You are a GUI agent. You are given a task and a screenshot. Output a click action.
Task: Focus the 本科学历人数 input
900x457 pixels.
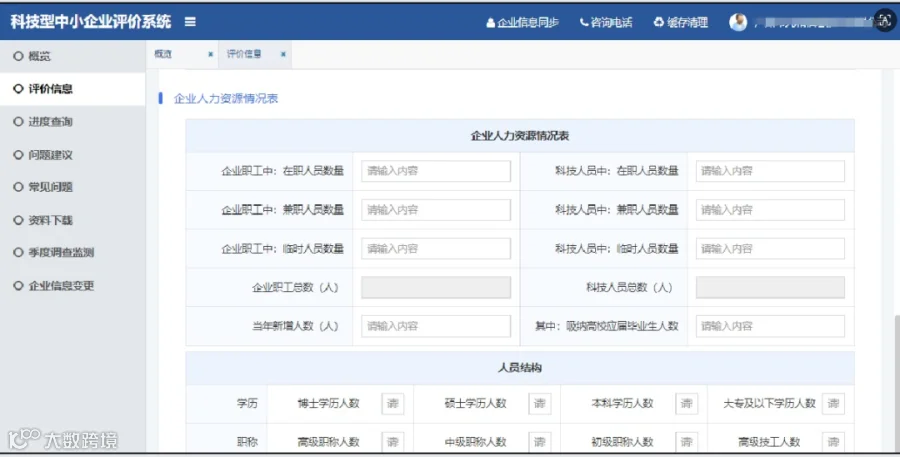pyautogui.click(x=686, y=404)
